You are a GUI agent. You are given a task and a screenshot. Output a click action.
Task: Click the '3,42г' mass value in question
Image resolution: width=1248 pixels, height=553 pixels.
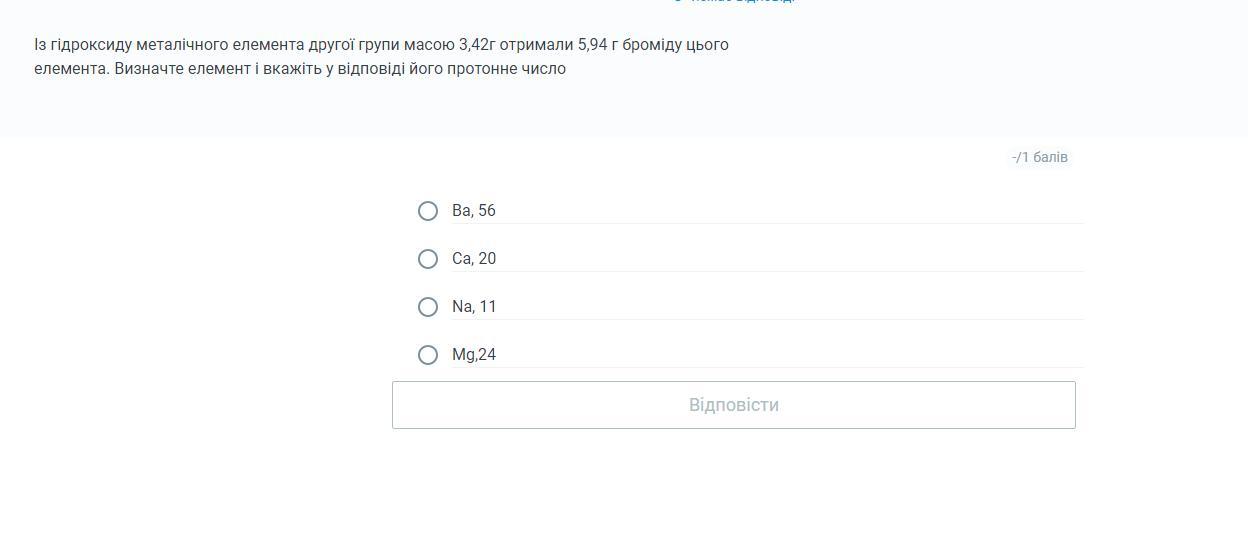[477, 45]
